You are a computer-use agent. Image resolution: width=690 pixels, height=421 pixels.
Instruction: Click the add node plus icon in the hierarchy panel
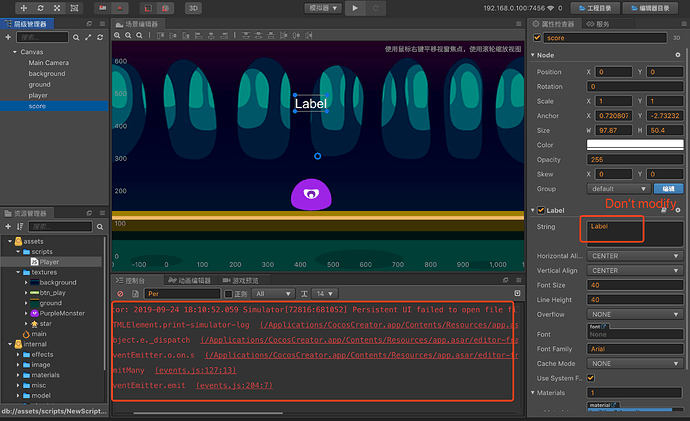click(7, 37)
